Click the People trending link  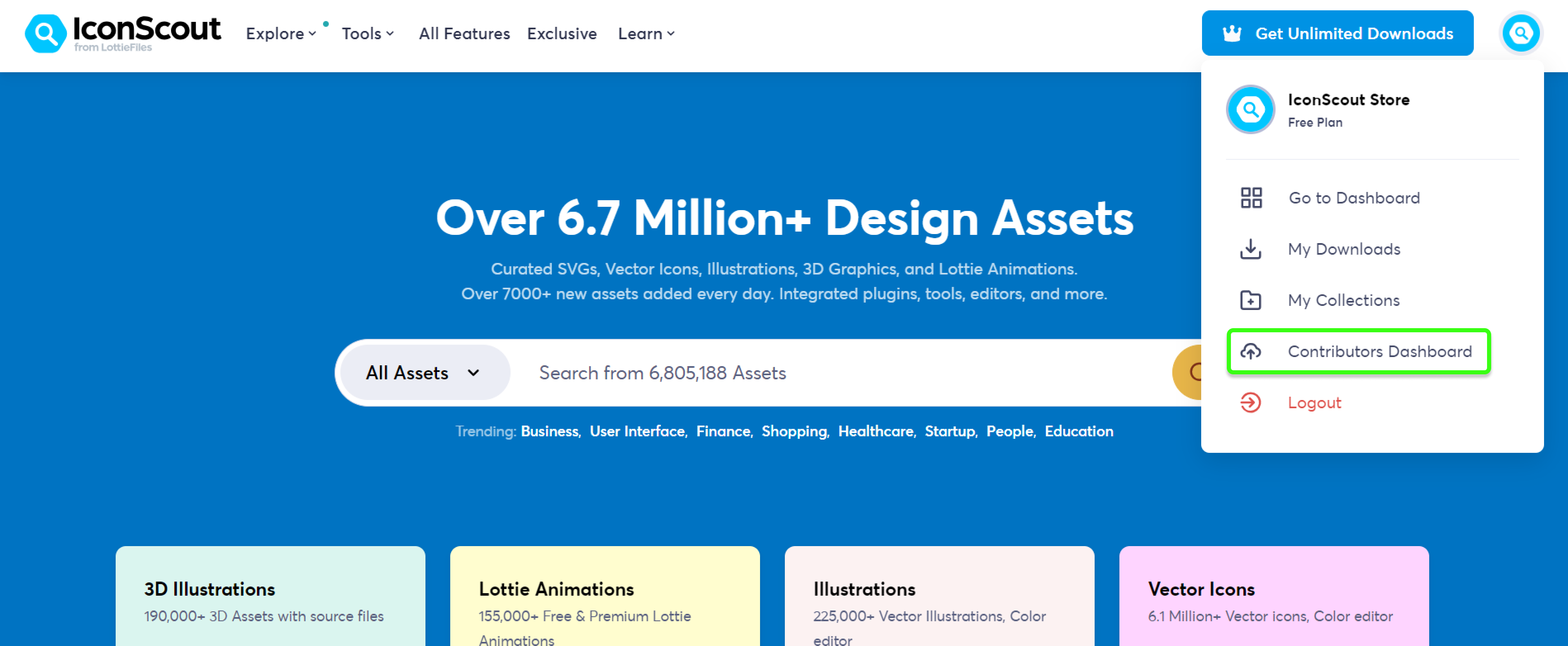pos(1010,431)
